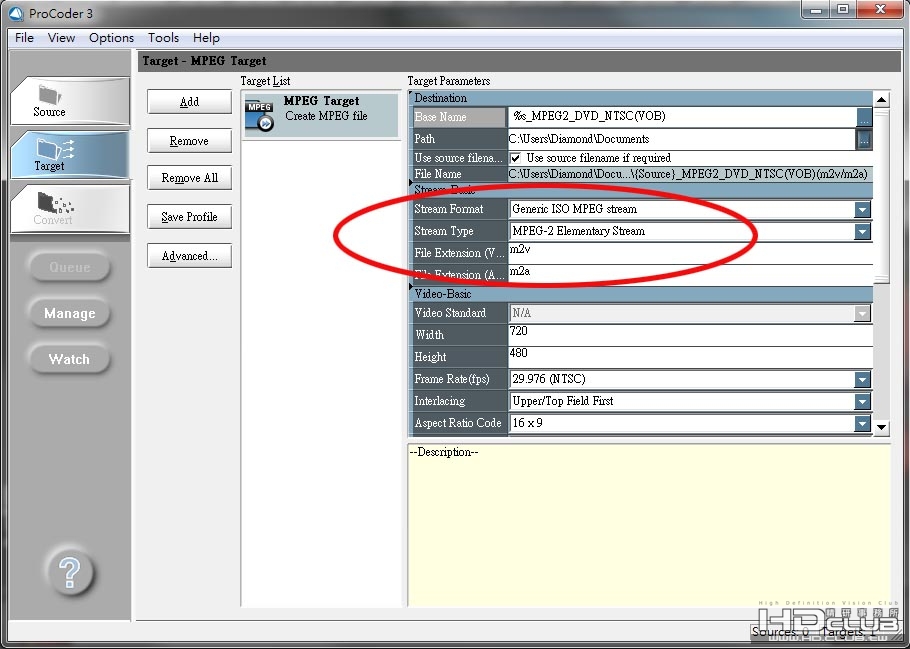Open the Convert tab
This screenshot has height=649, width=910.
click(70, 208)
